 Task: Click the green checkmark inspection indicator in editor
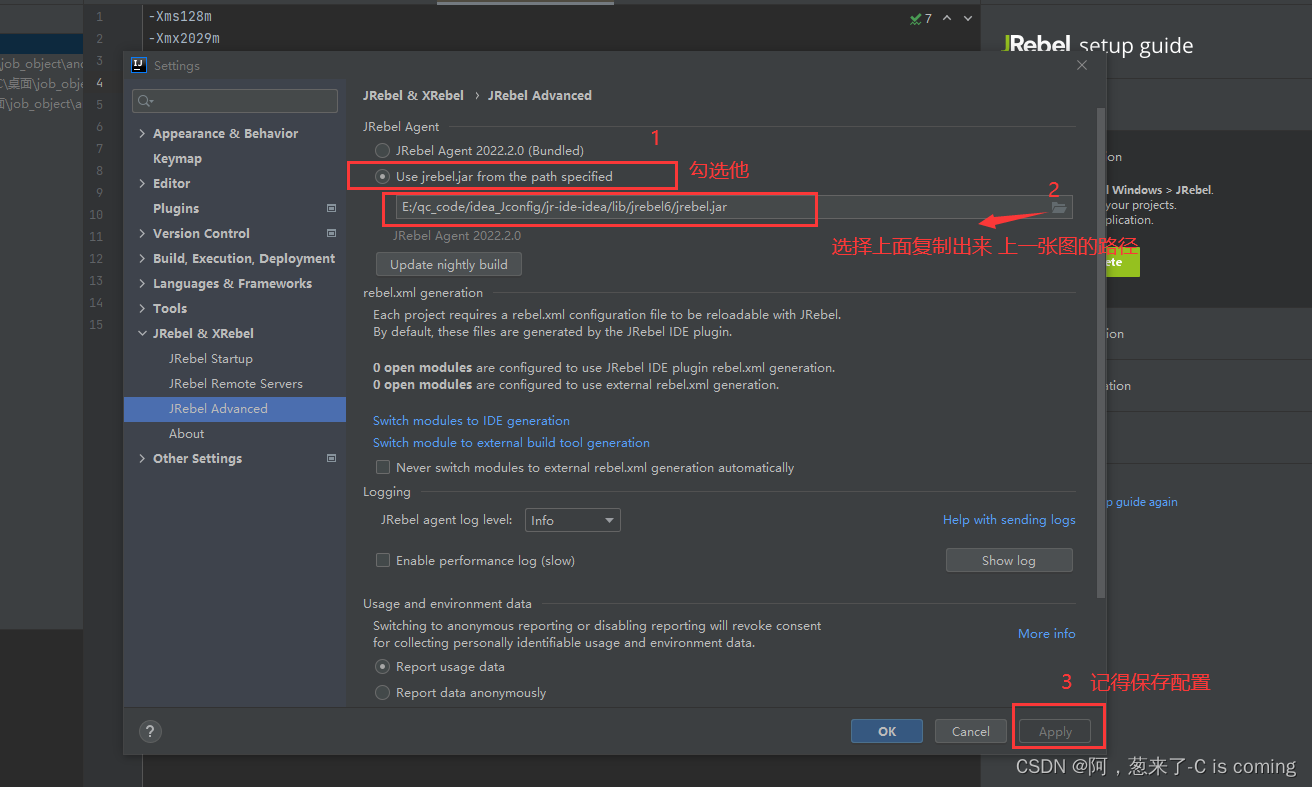(x=915, y=18)
